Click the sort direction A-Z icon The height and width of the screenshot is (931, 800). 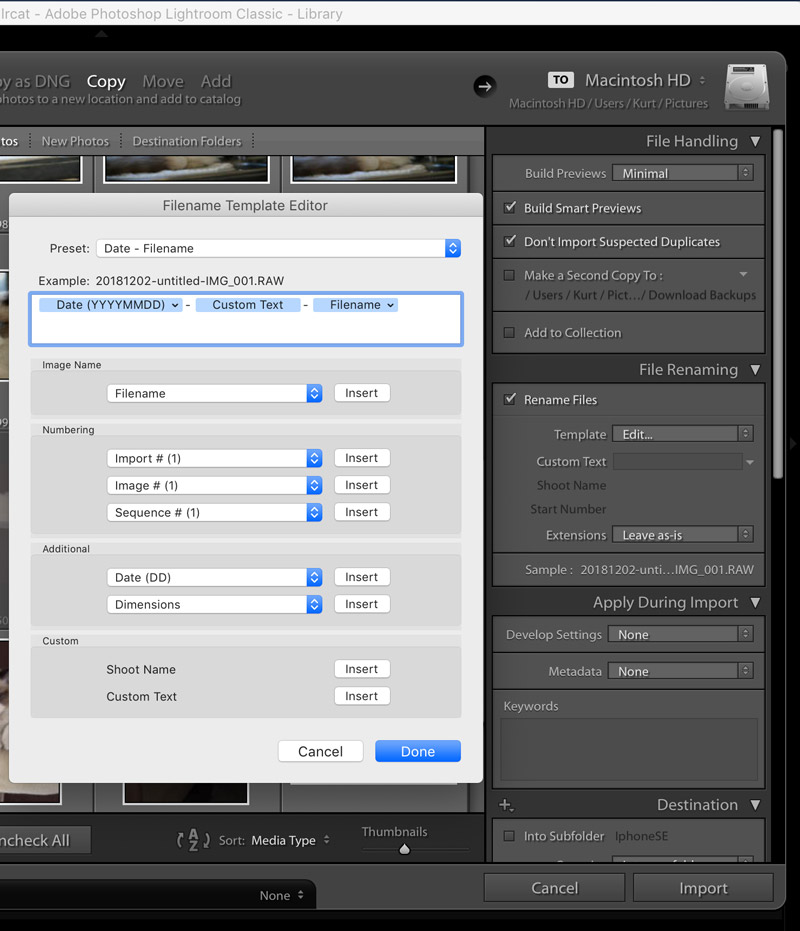(x=194, y=840)
